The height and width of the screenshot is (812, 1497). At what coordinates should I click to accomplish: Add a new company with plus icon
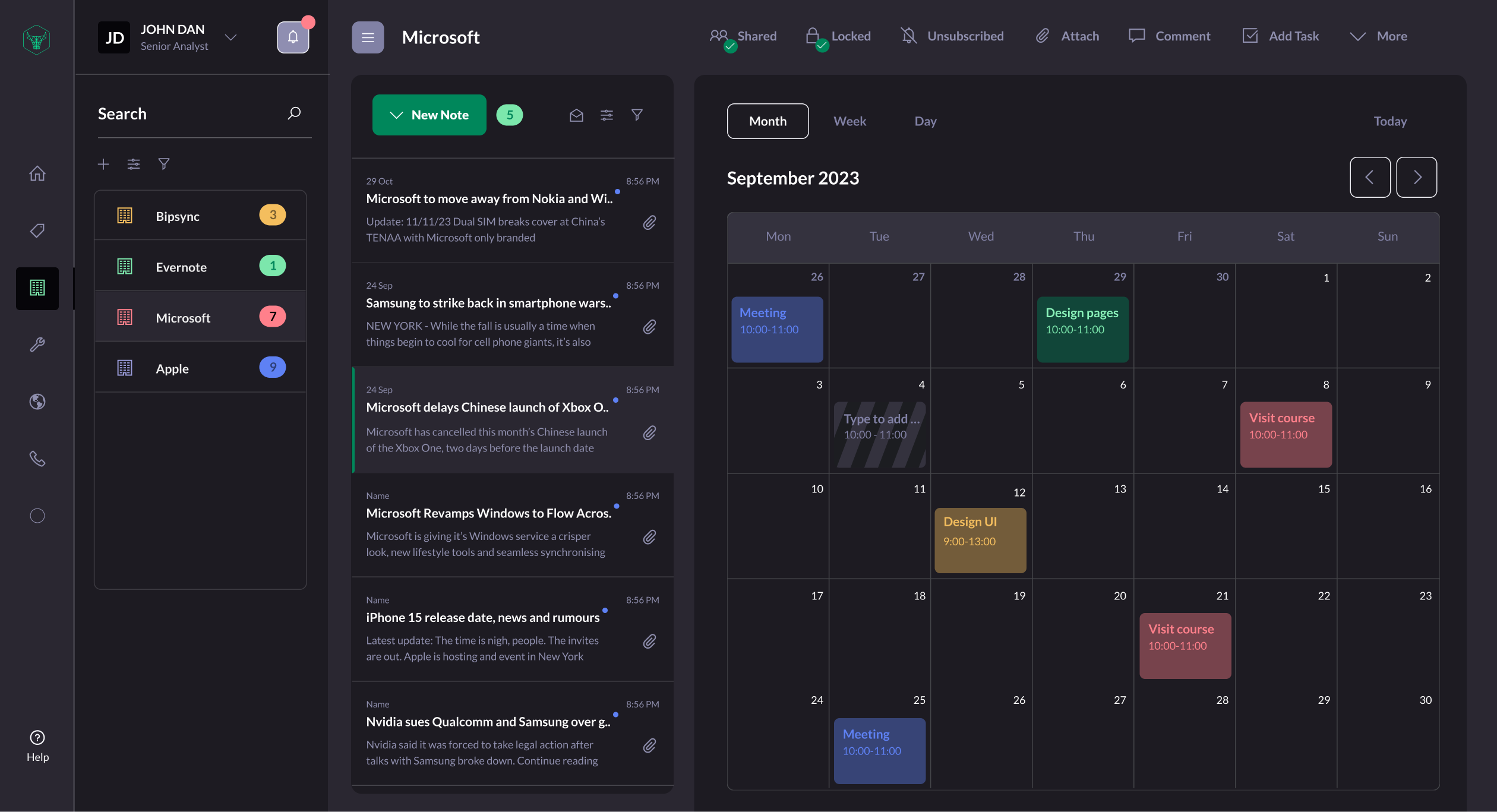pos(103,164)
